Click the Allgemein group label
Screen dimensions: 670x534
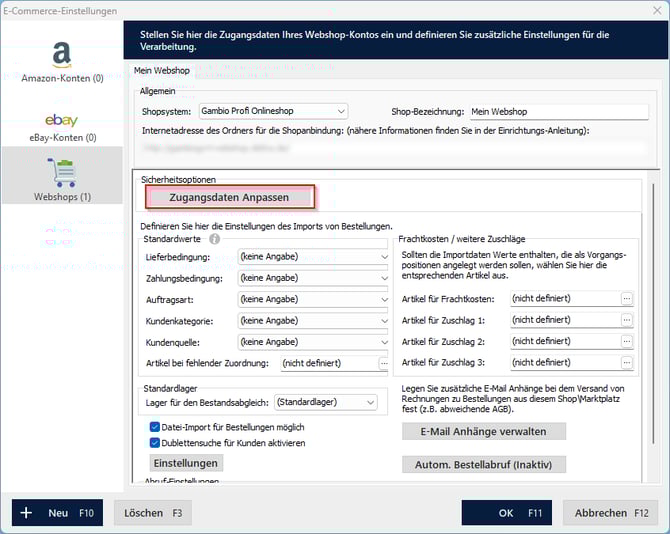[x=157, y=91]
